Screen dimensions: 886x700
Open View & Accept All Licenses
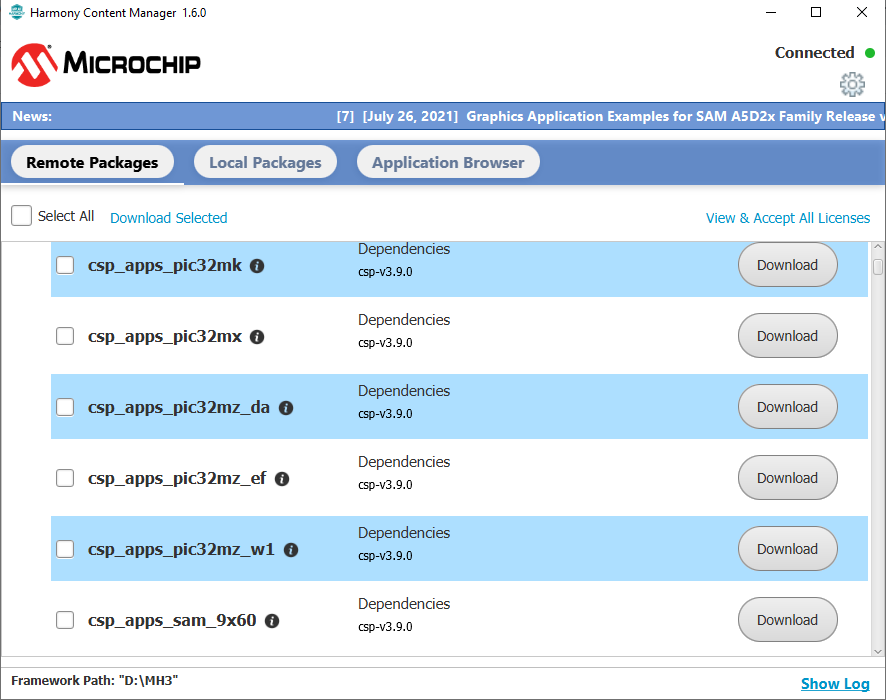pyautogui.click(x=788, y=218)
